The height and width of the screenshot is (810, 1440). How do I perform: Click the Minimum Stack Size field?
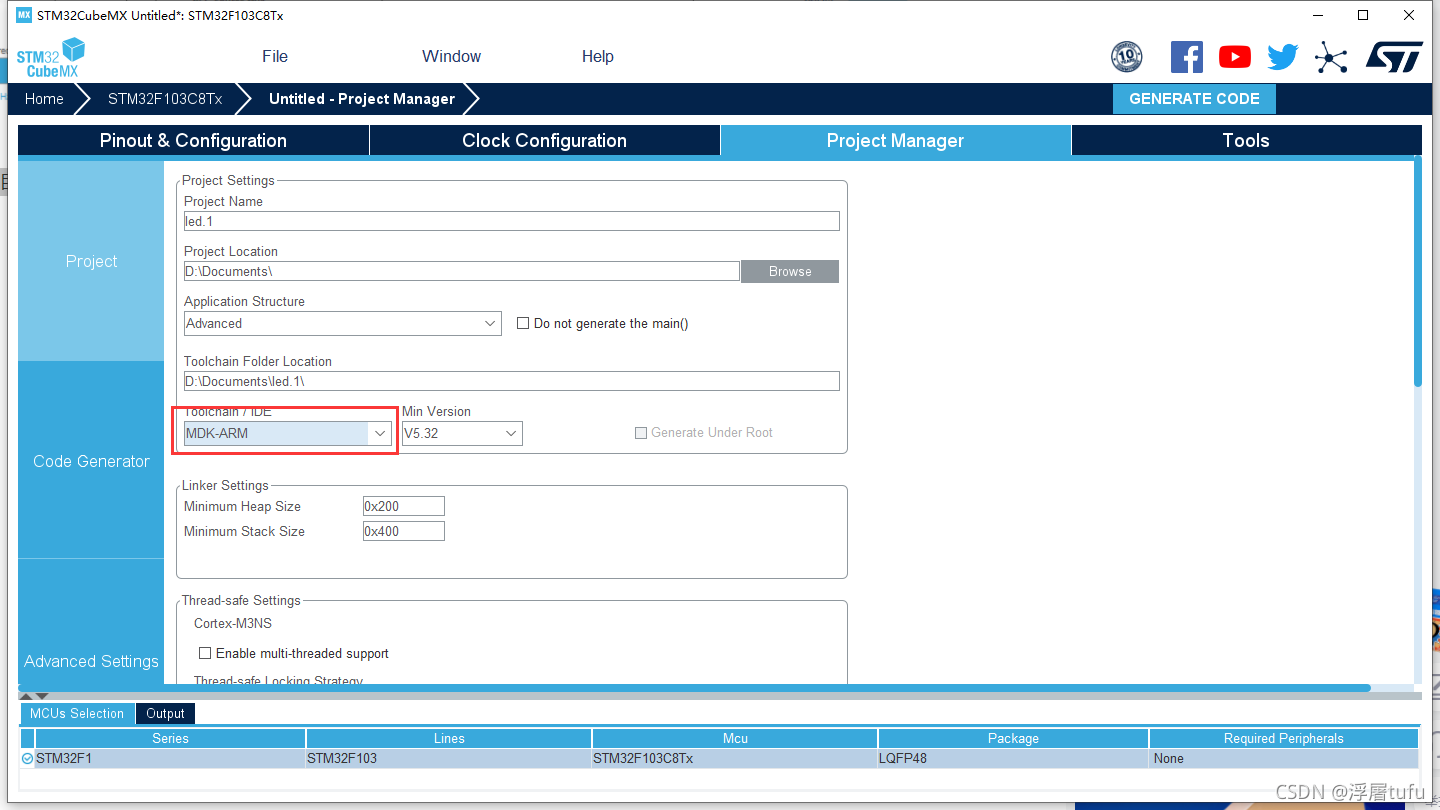pyautogui.click(x=404, y=531)
